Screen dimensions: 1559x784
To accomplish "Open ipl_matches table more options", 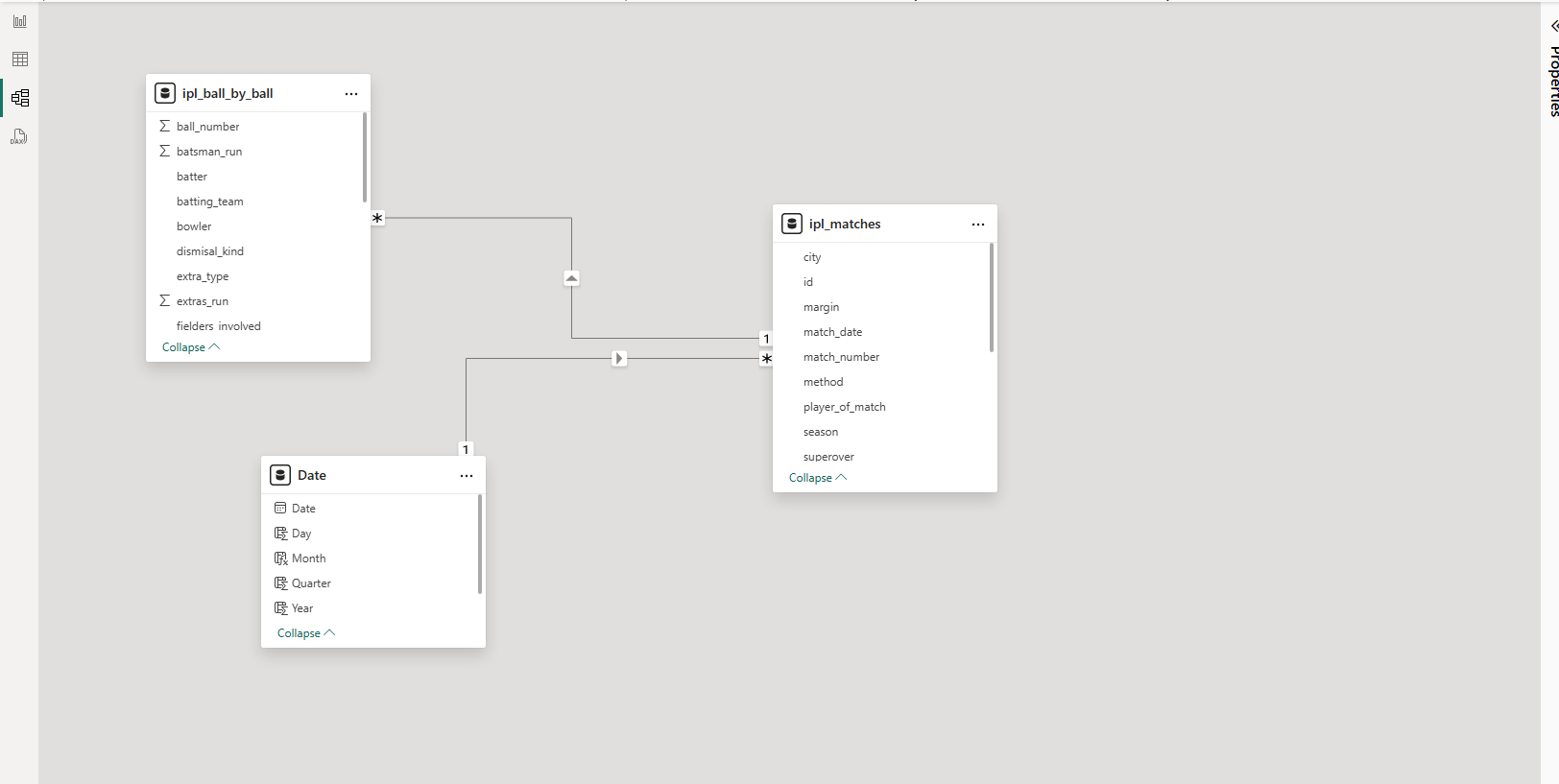I will [978, 225].
